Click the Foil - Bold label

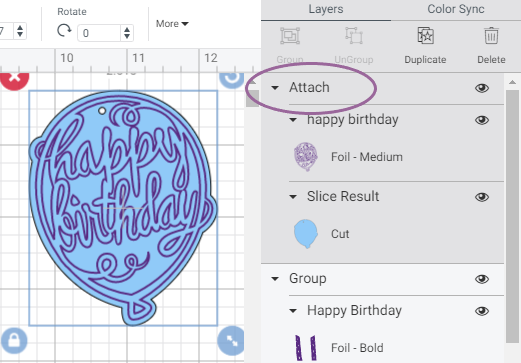(357, 348)
